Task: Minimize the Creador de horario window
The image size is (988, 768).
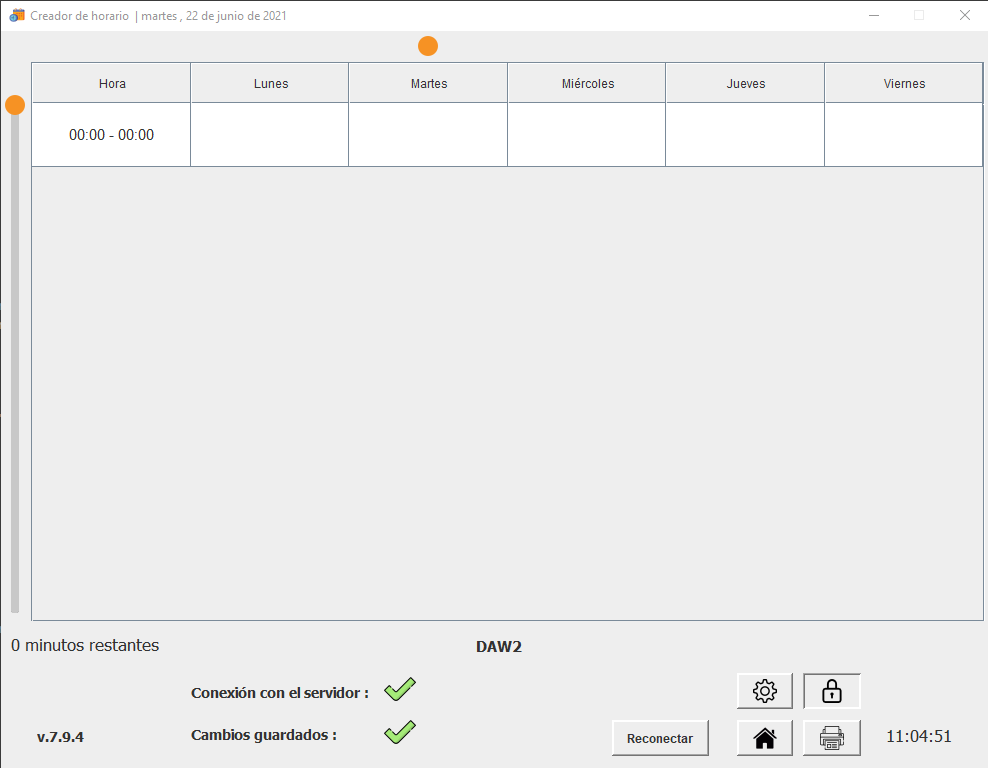Action: [x=874, y=16]
